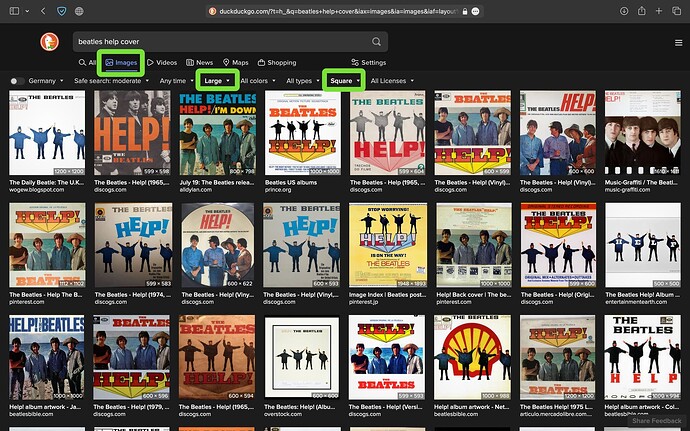The height and width of the screenshot is (431, 690).
Task: Open the All colors filter dropdown
Action: coord(258,81)
